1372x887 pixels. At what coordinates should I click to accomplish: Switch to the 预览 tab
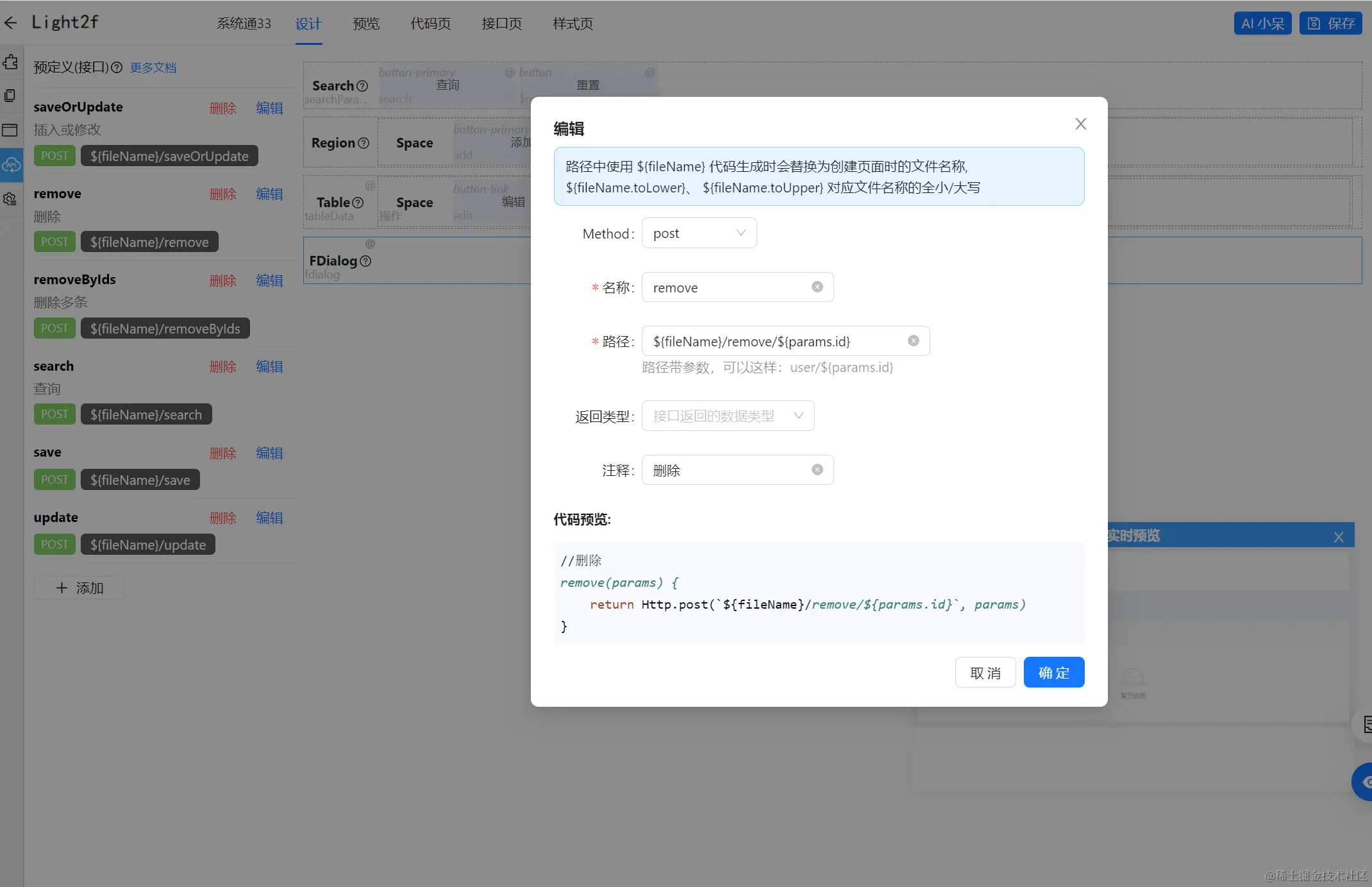(366, 24)
